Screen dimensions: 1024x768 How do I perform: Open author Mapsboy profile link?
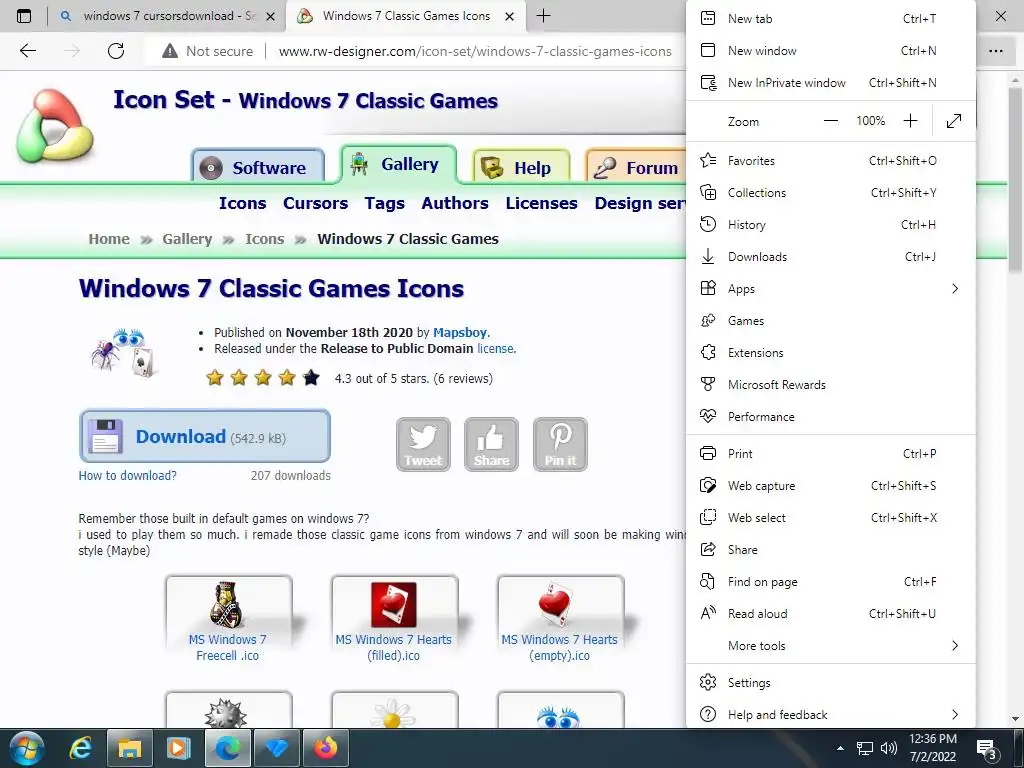pyautogui.click(x=460, y=332)
